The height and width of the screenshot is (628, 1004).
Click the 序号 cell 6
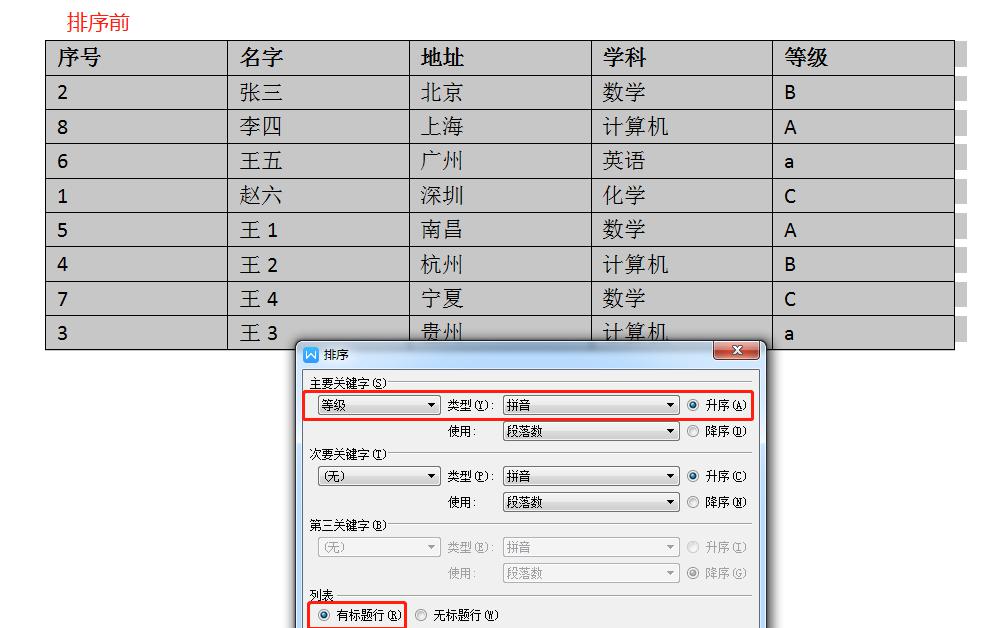136,161
